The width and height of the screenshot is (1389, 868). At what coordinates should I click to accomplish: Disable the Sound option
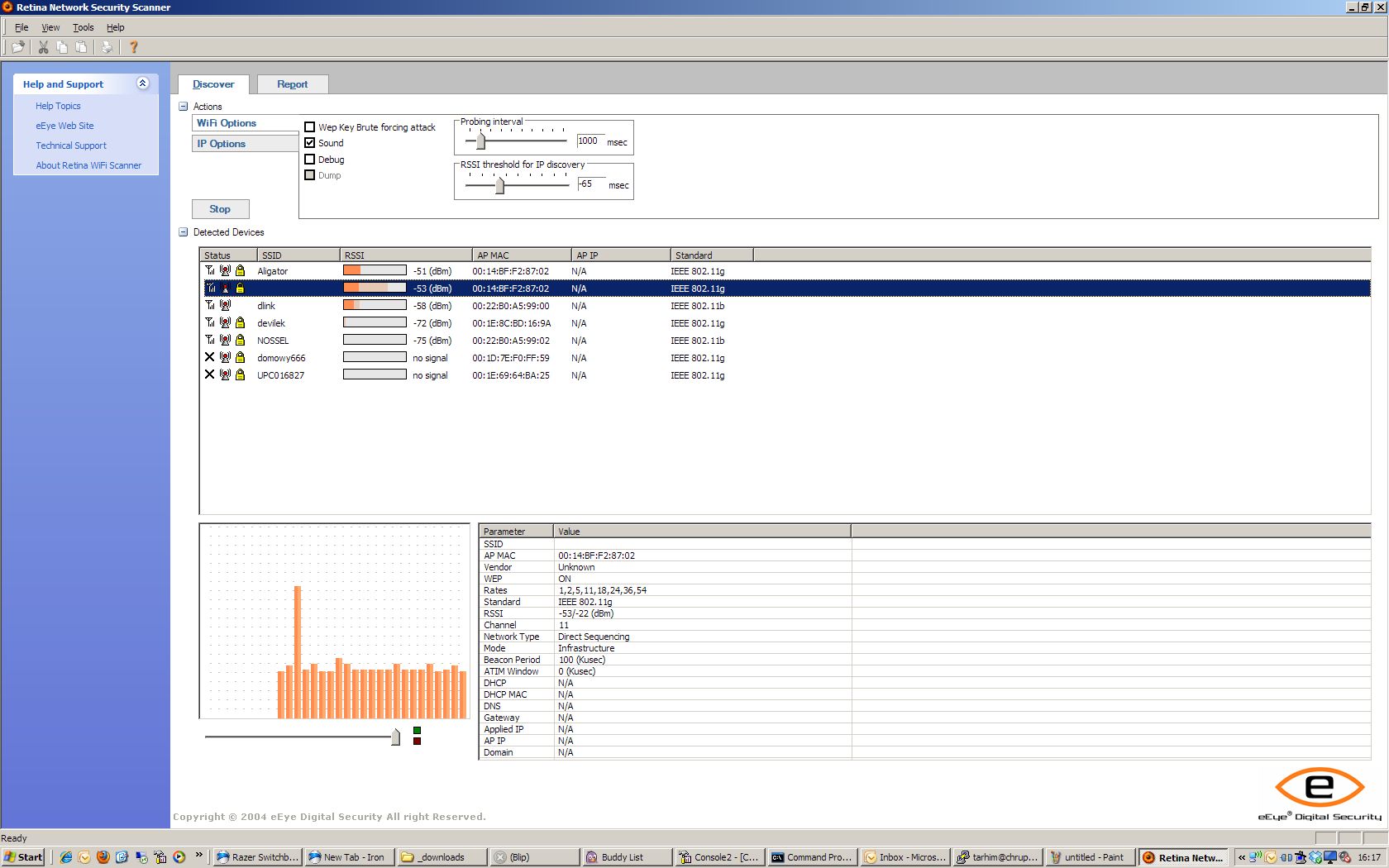point(310,142)
